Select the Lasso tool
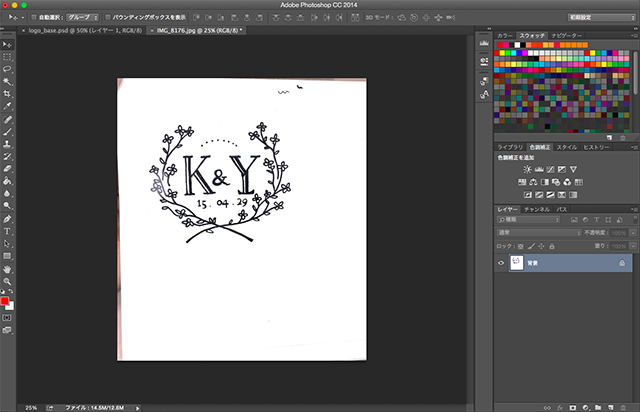Screen dimensions: 640x412 tap(7, 69)
